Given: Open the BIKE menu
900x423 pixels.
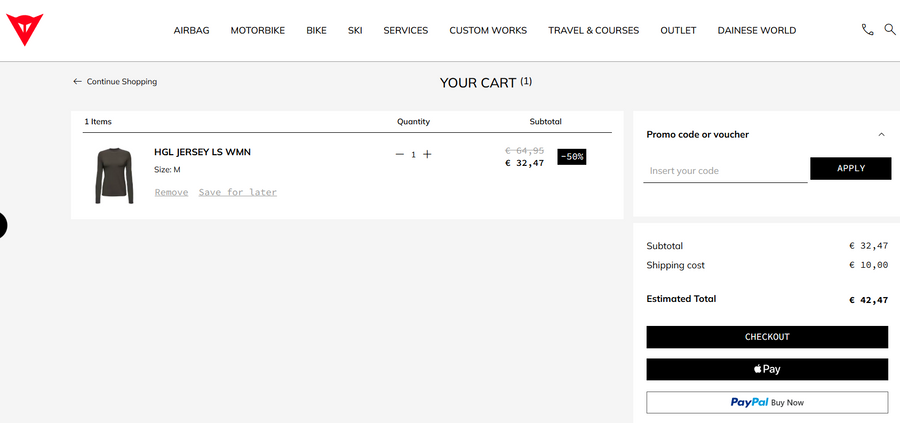Looking at the screenshot, I should (x=316, y=30).
